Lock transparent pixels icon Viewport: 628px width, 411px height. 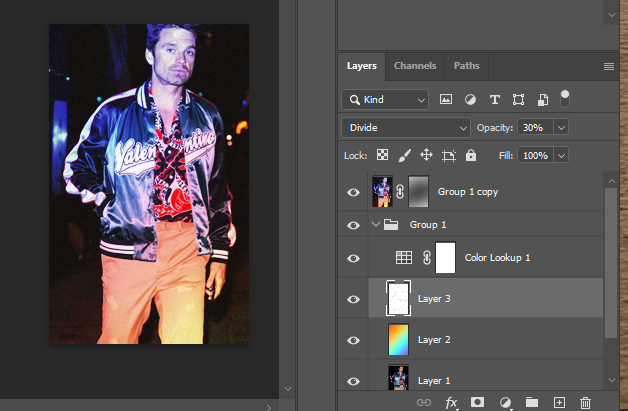[382, 155]
